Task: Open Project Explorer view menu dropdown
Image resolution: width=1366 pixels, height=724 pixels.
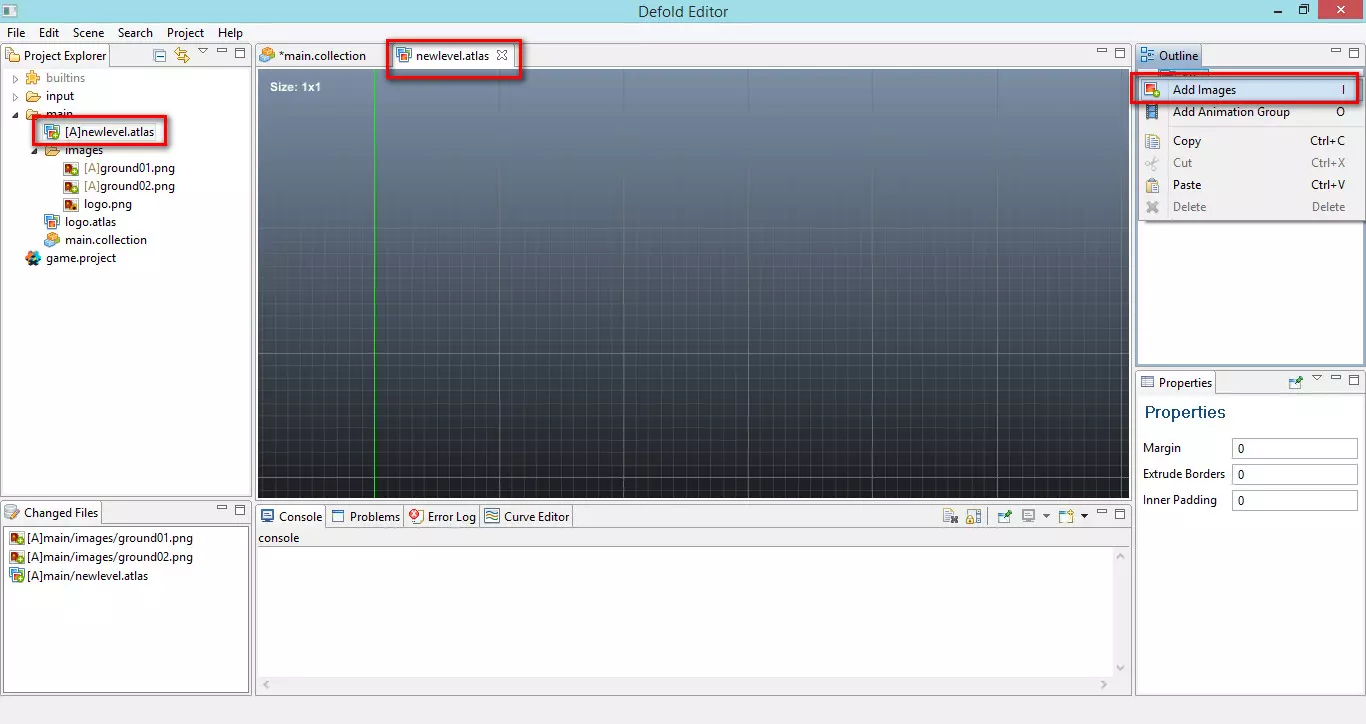Action: click(x=203, y=52)
